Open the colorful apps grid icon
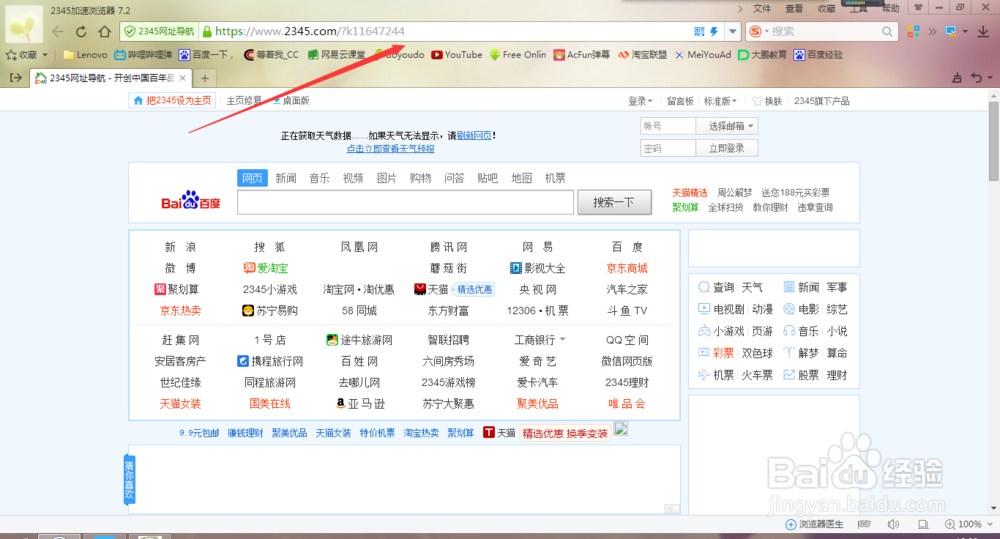Image resolution: width=1000 pixels, height=539 pixels. tap(913, 31)
